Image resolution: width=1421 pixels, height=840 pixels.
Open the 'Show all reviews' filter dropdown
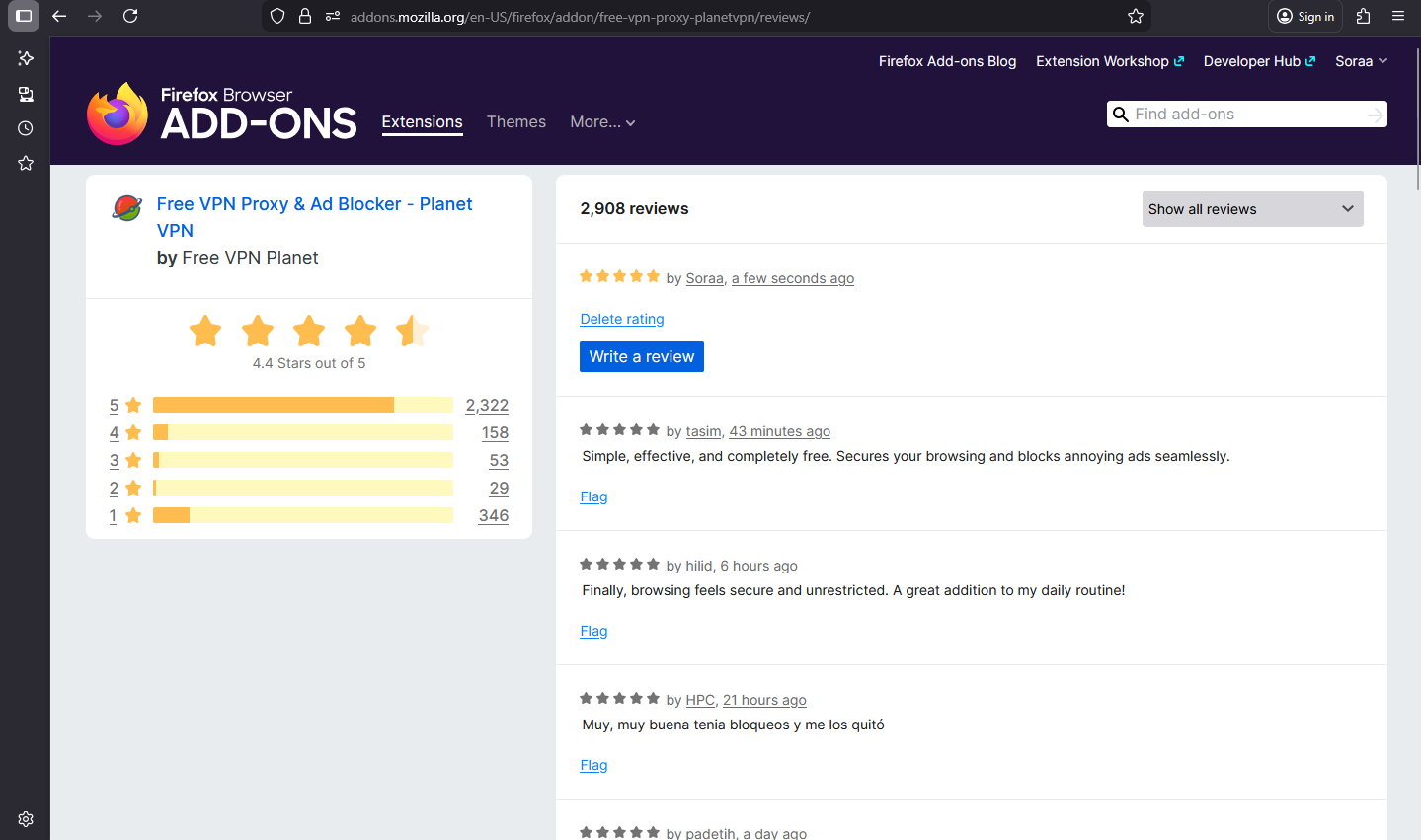(x=1252, y=208)
